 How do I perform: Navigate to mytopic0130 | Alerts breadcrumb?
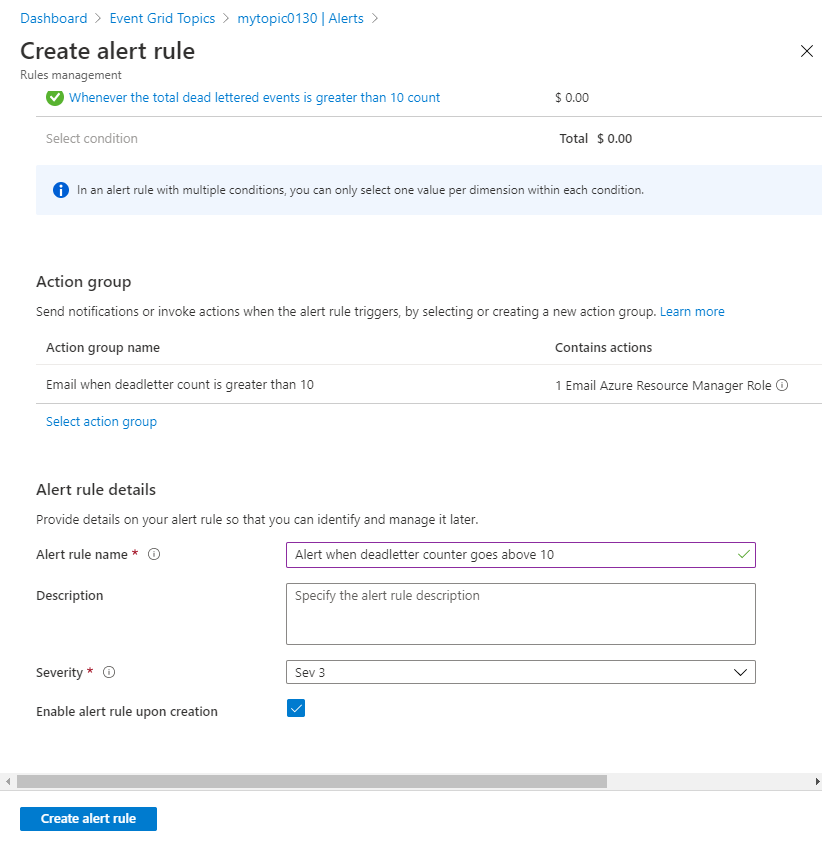pyautogui.click(x=300, y=18)
